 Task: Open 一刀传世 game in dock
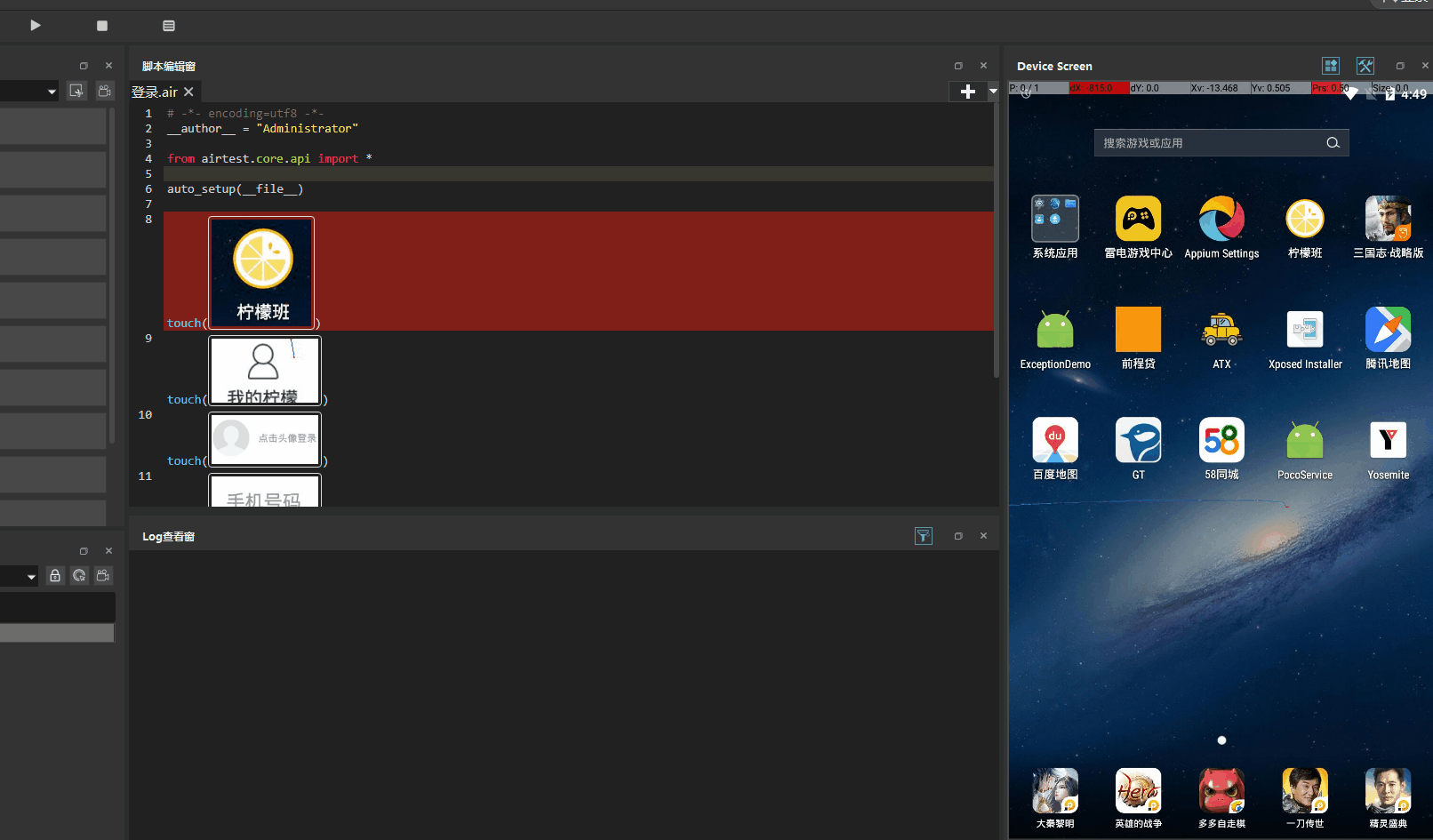(1305, 798)
